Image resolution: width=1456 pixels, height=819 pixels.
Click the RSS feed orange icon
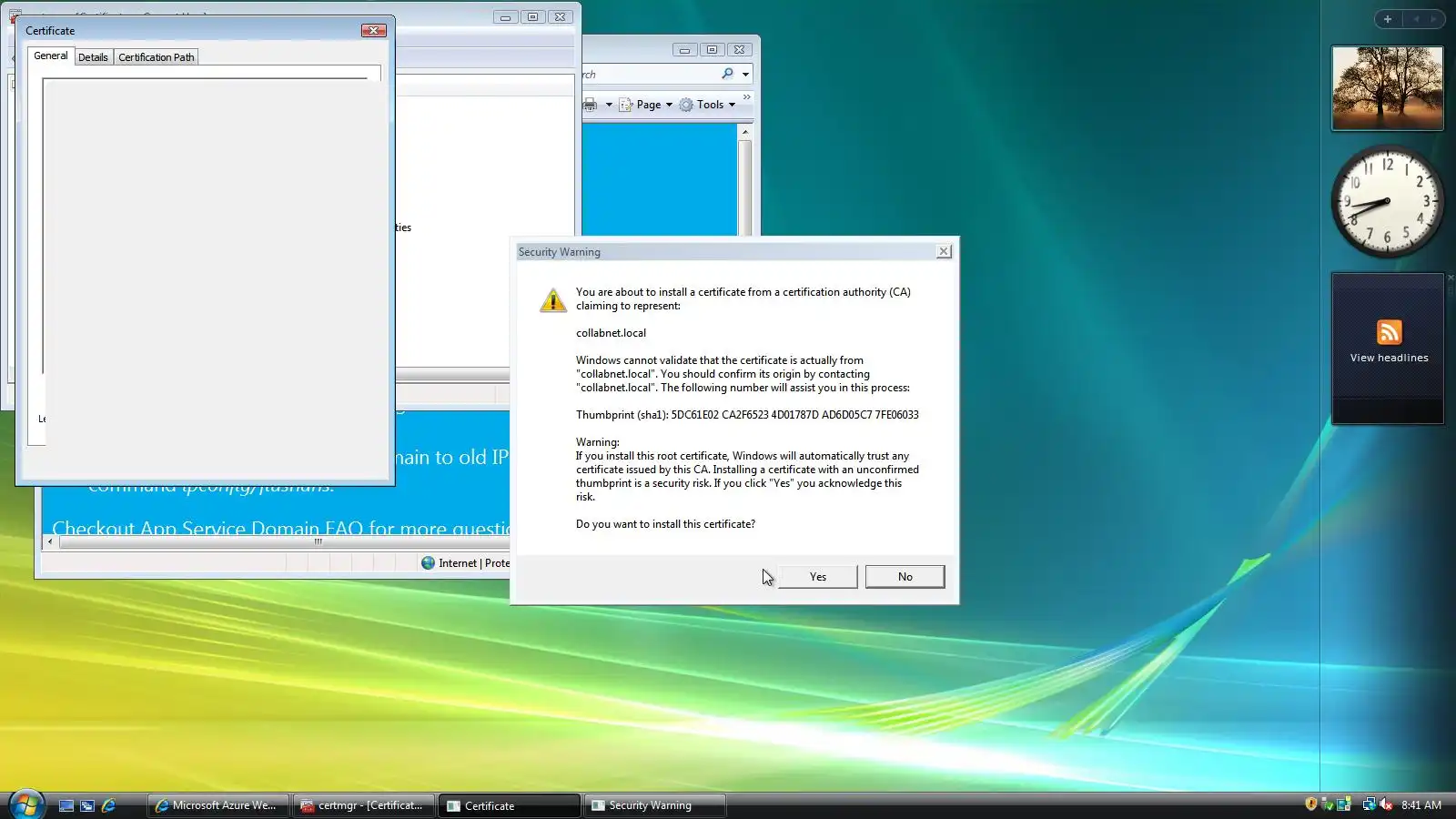coord(1389,332)
